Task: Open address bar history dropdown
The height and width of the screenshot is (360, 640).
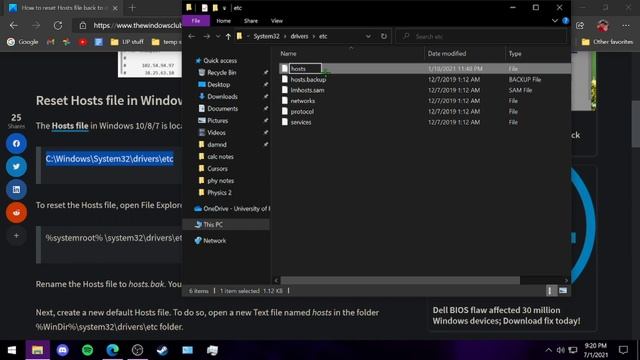Action: point(368,36)
